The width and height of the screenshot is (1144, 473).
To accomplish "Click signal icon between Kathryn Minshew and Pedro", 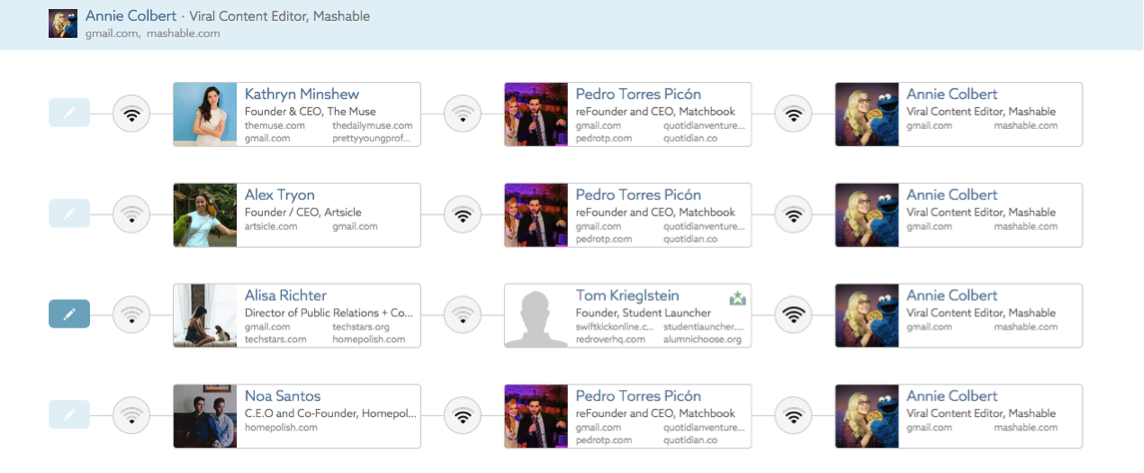I will (x=462, y=114).
